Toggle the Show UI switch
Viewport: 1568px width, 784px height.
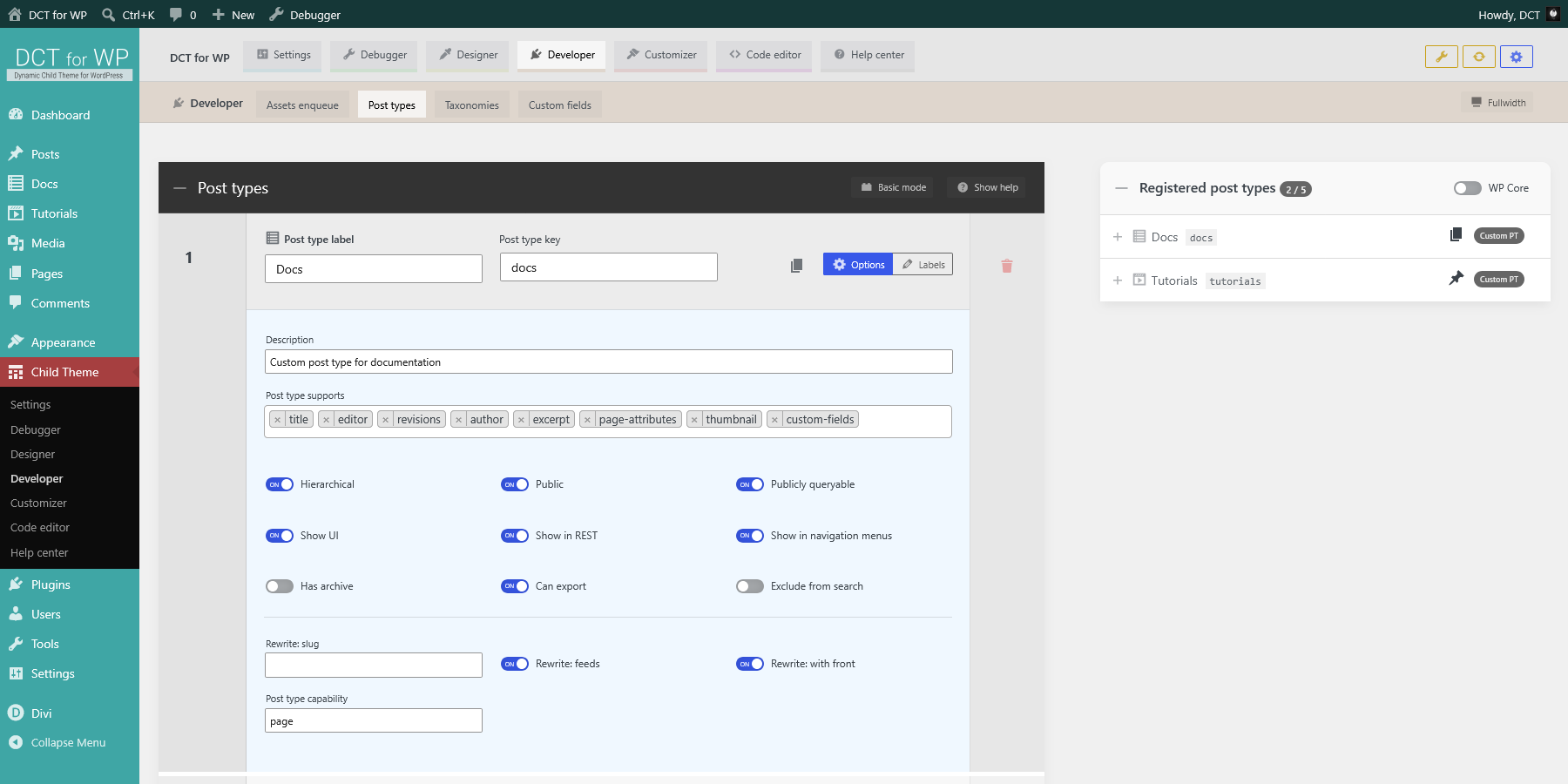point(280,536)
